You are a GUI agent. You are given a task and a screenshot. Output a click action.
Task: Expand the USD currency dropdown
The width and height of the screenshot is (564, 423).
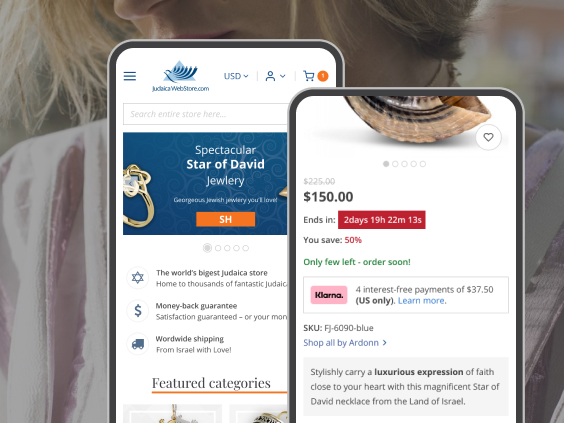point(236,76)
